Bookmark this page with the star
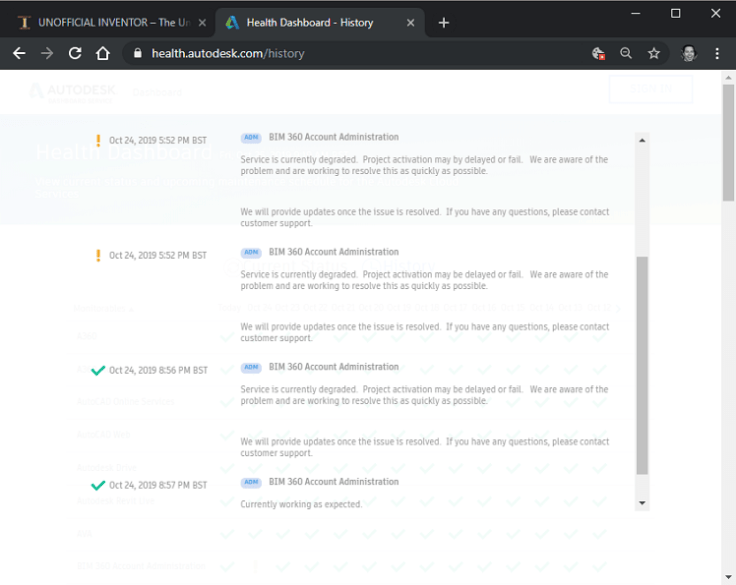Viewport: 736px width, 585px height. tap(654, 54)
